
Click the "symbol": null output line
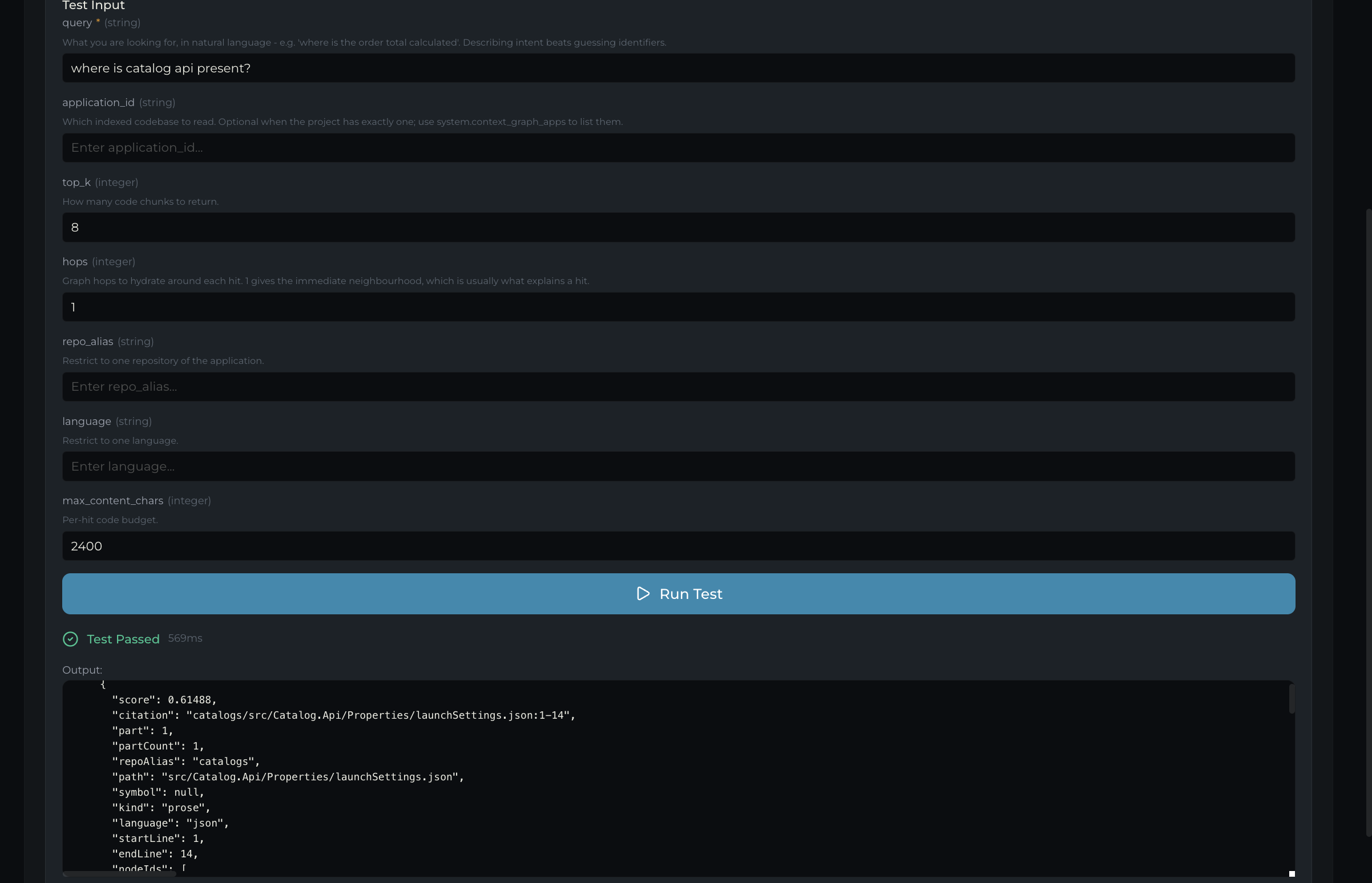158,792
